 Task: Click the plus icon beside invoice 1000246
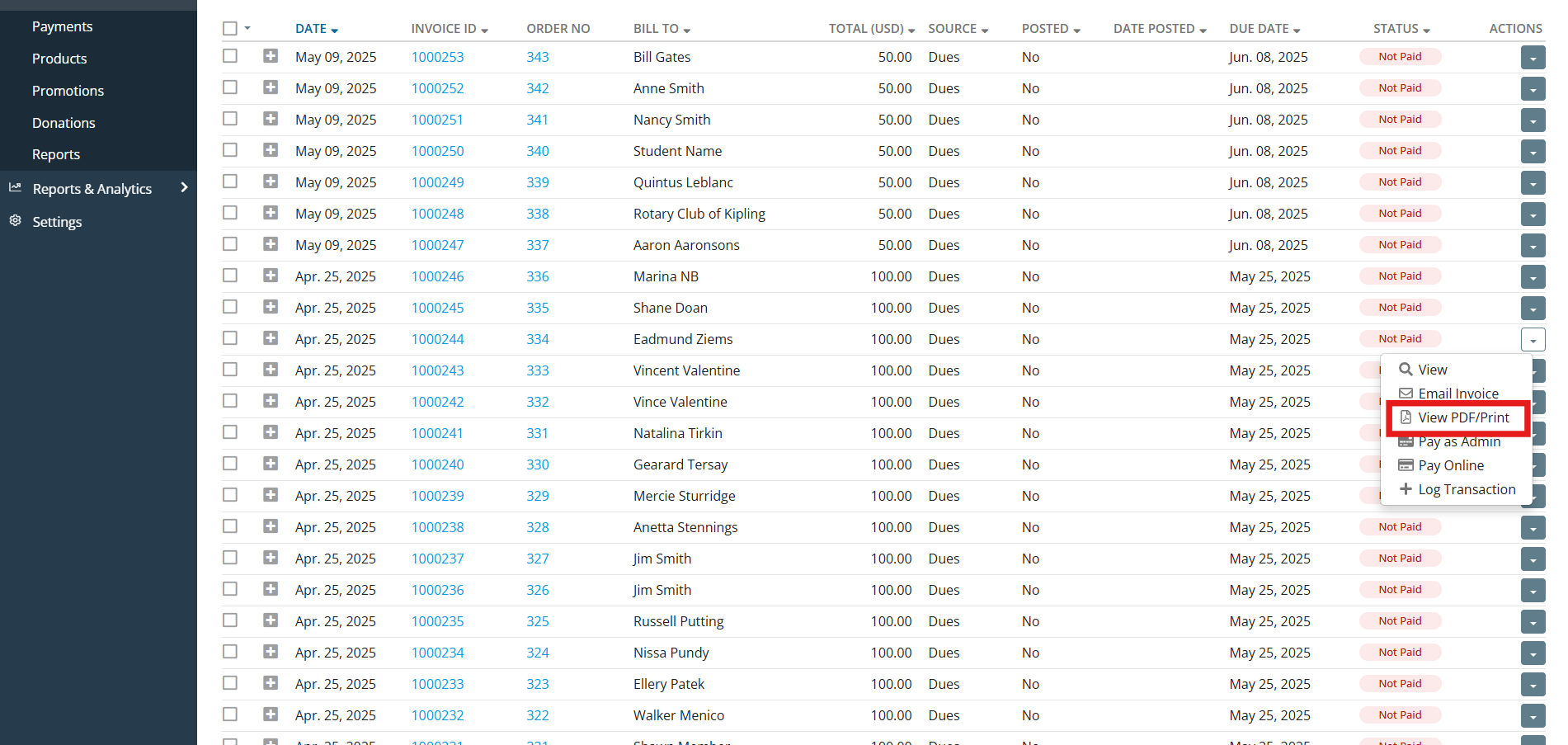tap(271, 276)
